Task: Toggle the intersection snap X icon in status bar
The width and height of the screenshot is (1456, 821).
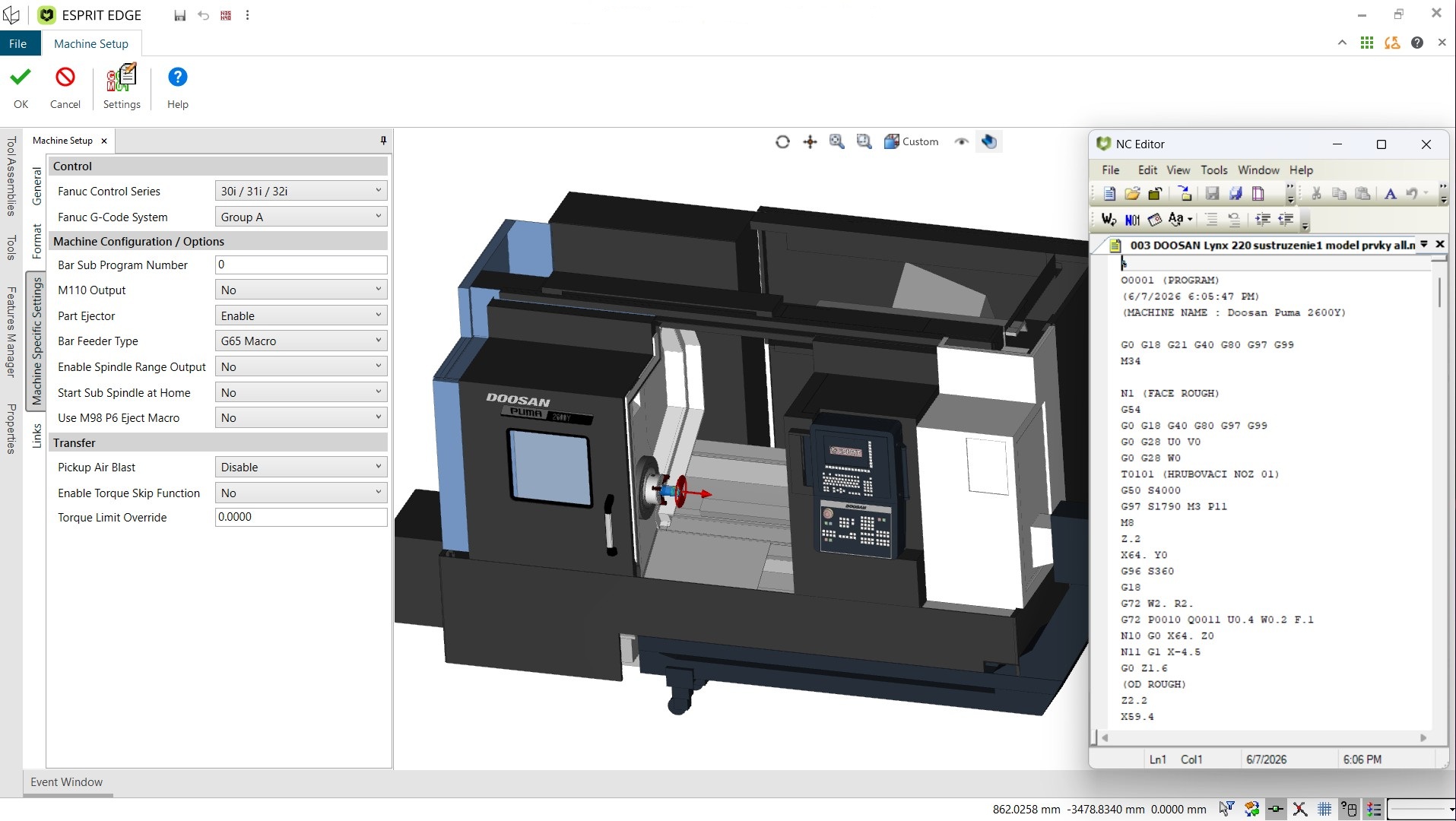Action: (x=1300, y=809)
